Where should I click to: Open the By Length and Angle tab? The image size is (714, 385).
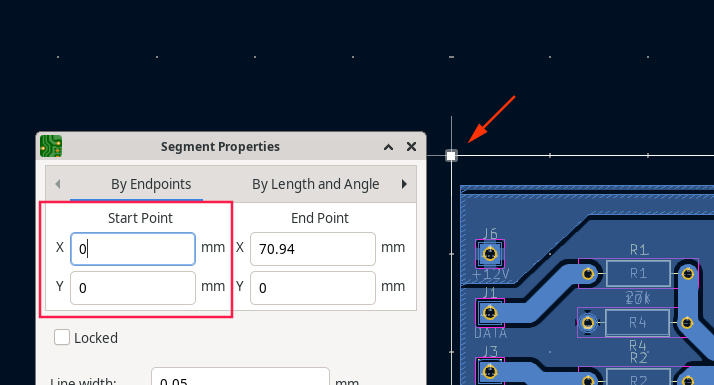[x=316, y=184]
